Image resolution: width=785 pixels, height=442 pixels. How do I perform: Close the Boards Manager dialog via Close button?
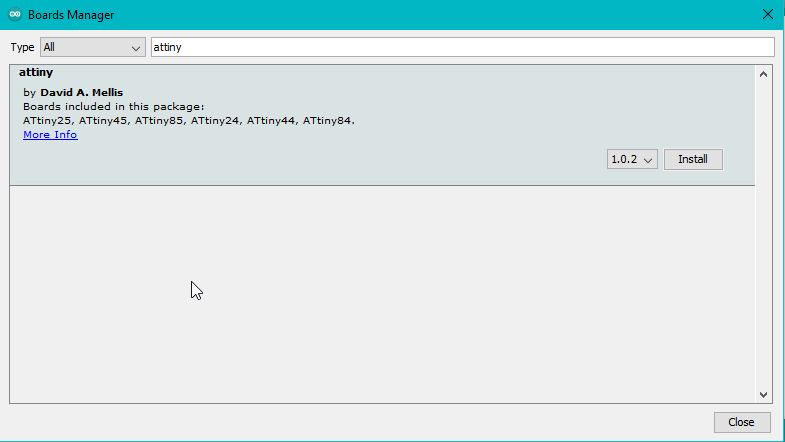click(x=741, y=422)
